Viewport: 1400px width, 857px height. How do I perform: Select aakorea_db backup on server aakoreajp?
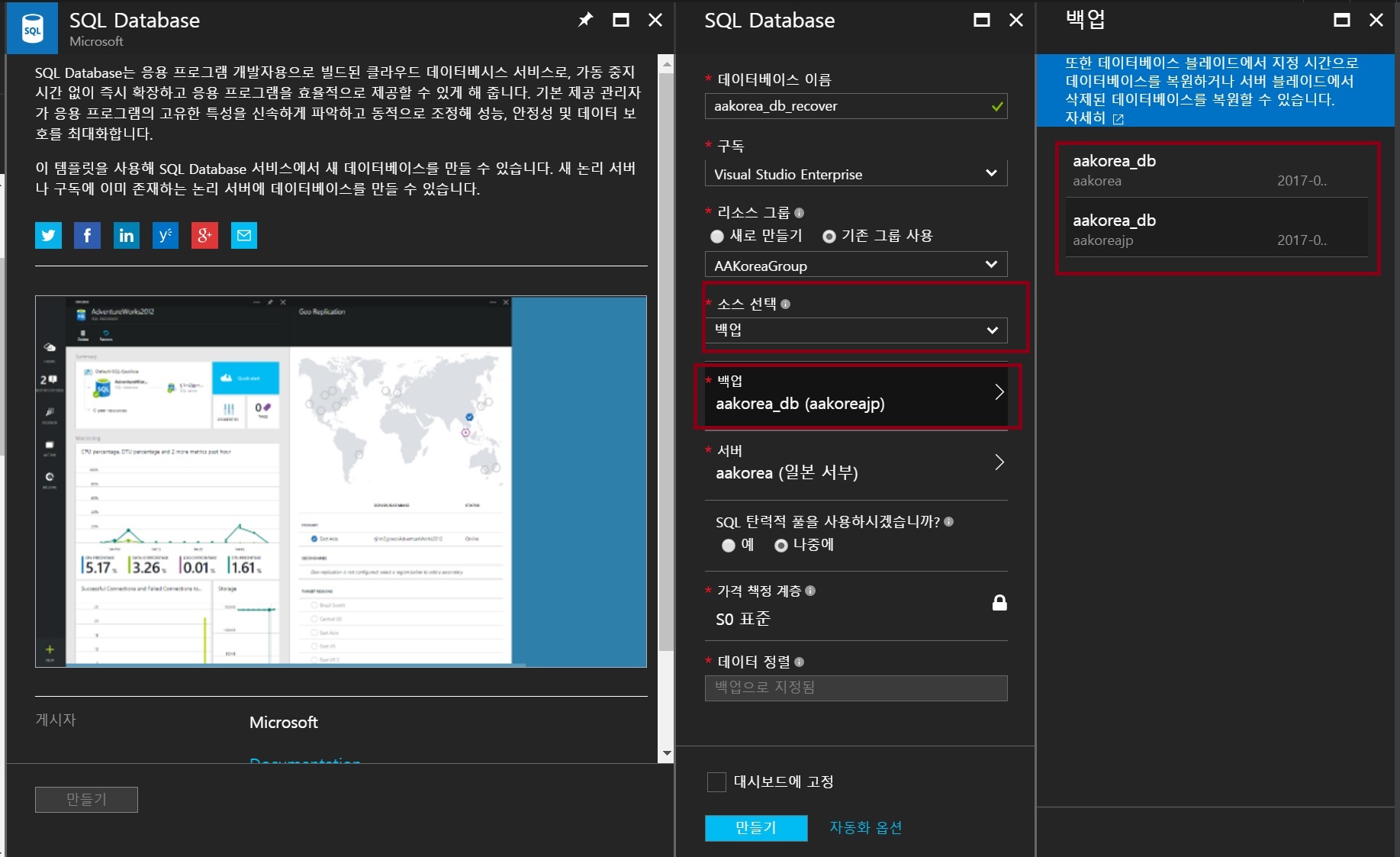pos(1216,229)
